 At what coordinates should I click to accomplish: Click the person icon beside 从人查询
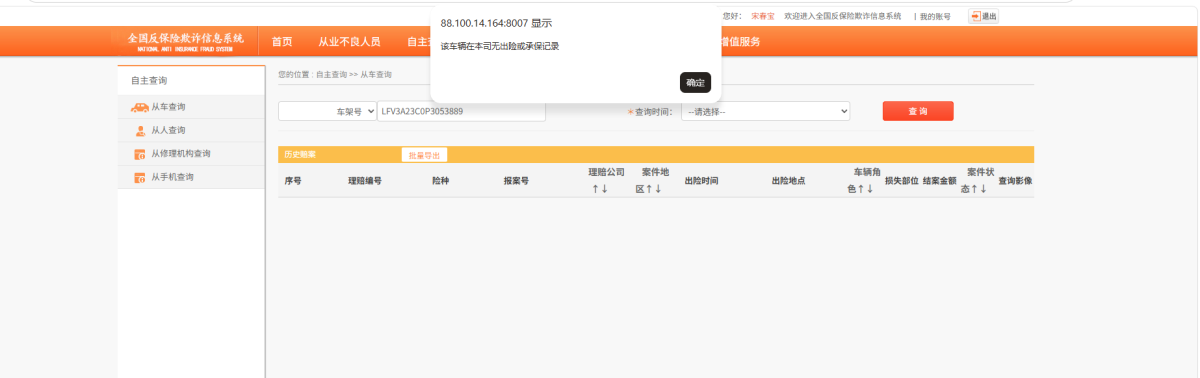[140, 130]
